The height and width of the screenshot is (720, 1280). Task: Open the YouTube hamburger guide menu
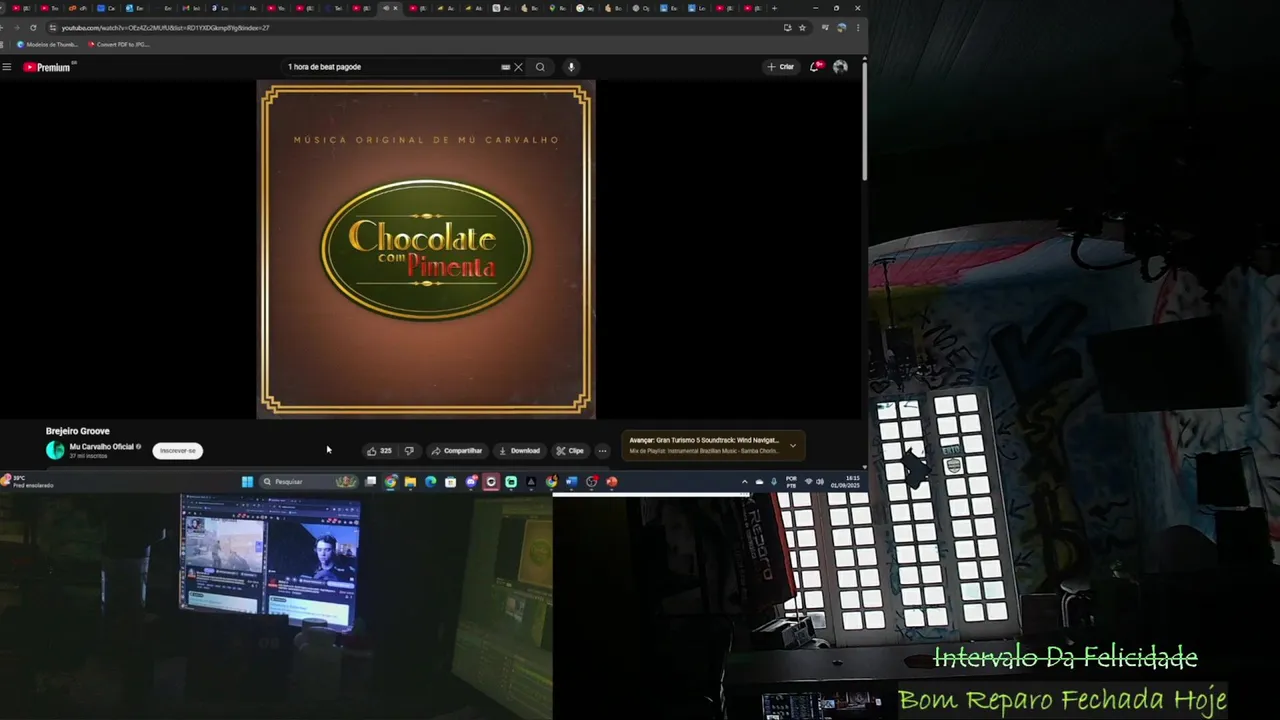(7, 67)
